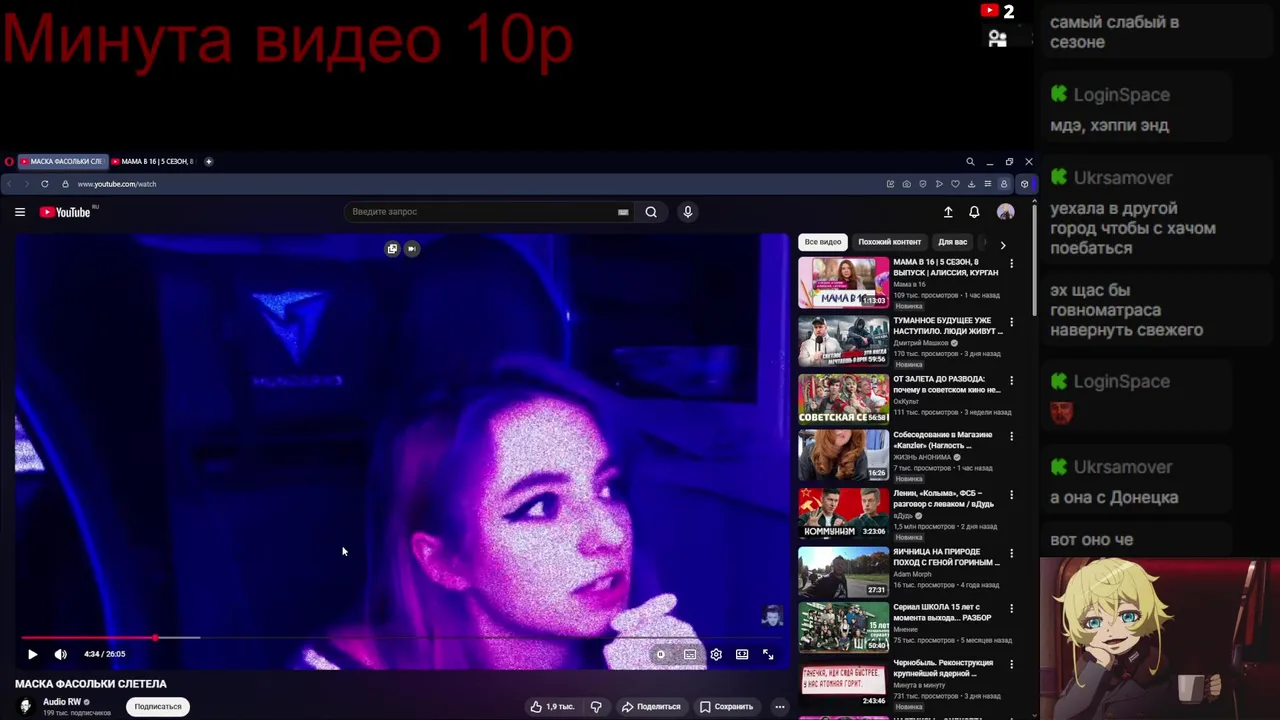Open the МАМА В 16 recommended video thumbnail
1280x720 pixels.
pos(843,282)
